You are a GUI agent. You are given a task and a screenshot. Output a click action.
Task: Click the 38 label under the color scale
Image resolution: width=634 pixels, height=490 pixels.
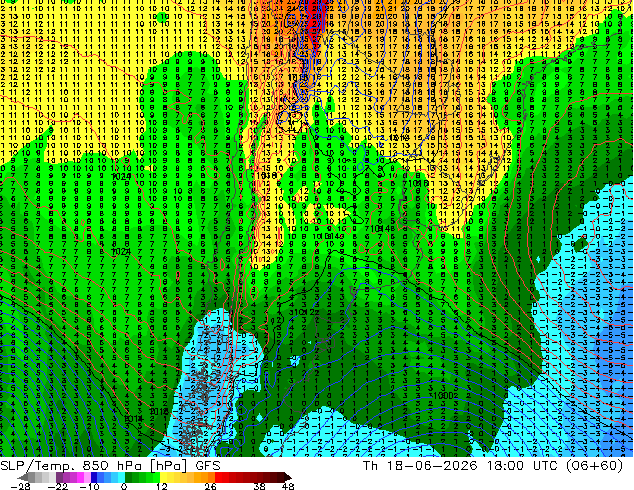(260, 486)
